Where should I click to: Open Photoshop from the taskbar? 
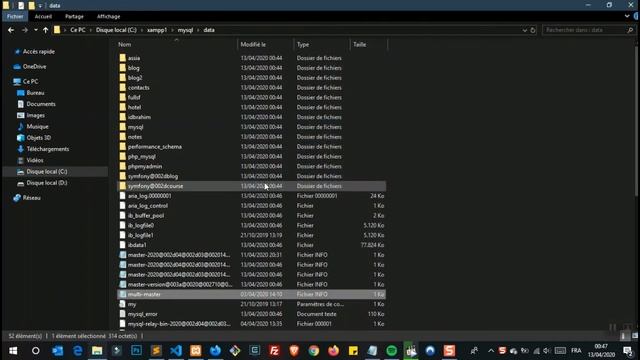click(136, 351)
